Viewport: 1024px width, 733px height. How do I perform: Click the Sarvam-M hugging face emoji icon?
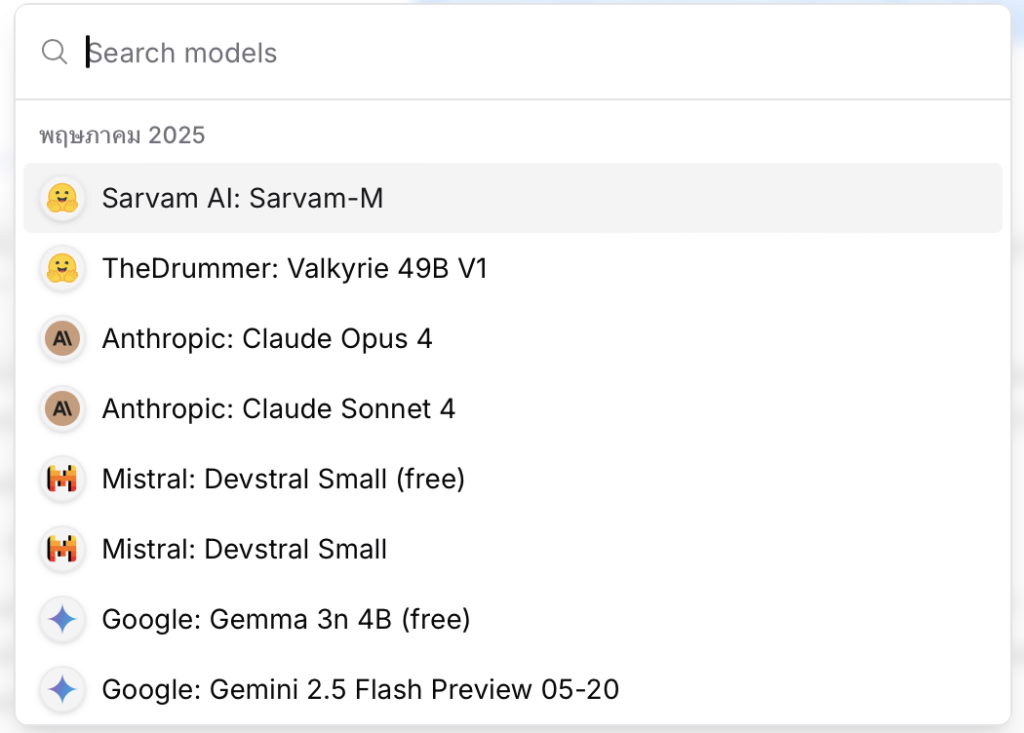point(63,198)
